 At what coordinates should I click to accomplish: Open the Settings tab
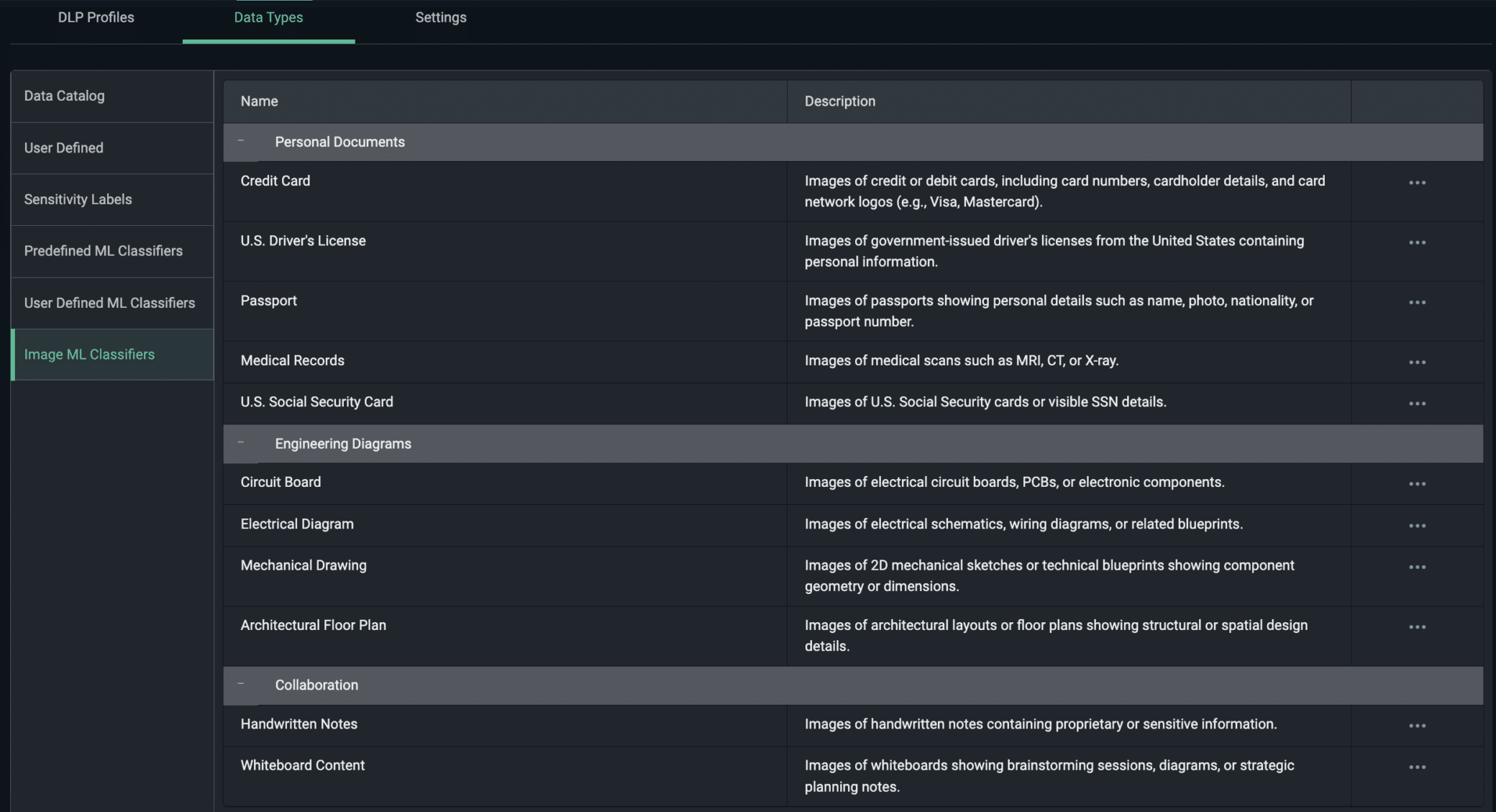coord(440,18)
